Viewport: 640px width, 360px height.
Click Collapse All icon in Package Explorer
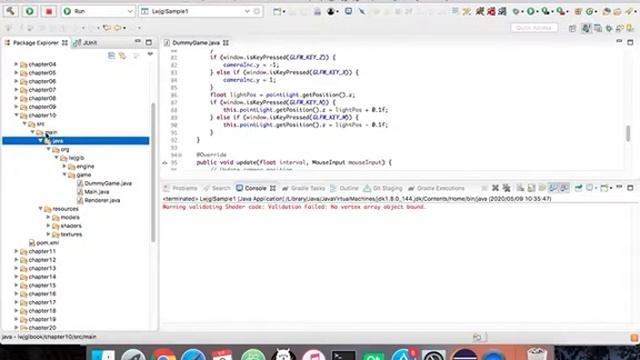point(111,55)
